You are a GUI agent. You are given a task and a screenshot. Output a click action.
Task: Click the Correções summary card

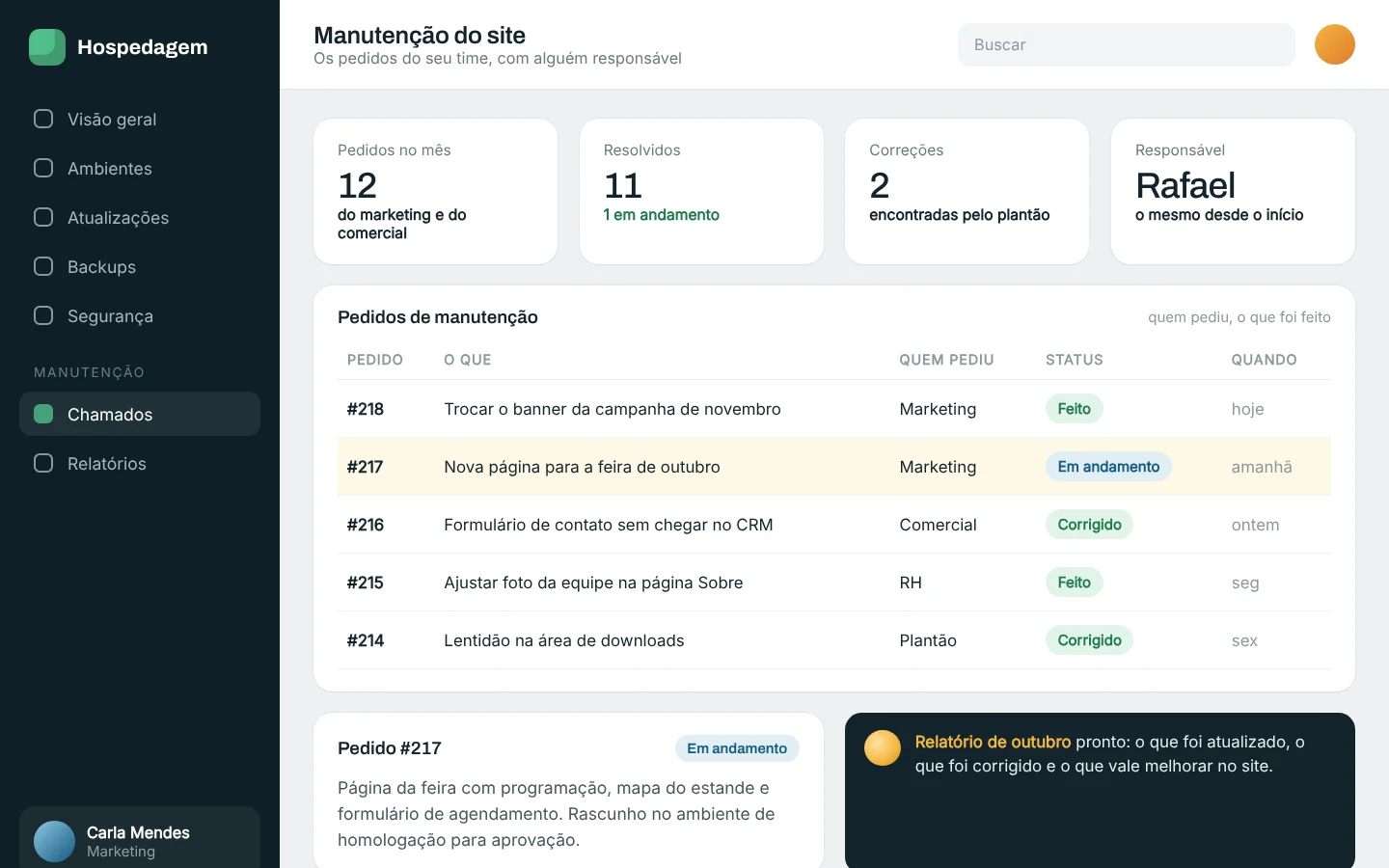pyautogui.click(x=967, y=191)
